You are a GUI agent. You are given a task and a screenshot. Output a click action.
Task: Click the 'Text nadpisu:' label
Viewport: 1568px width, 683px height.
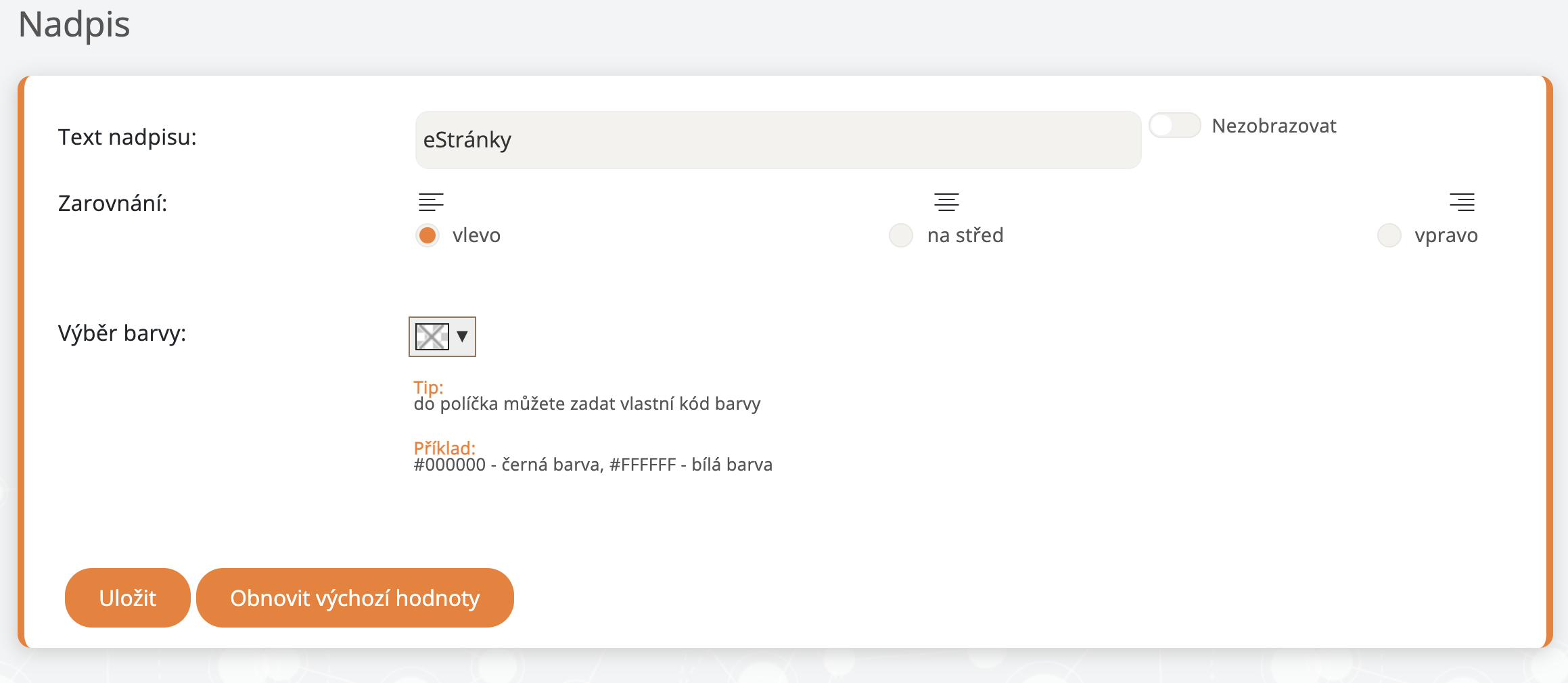127,137
